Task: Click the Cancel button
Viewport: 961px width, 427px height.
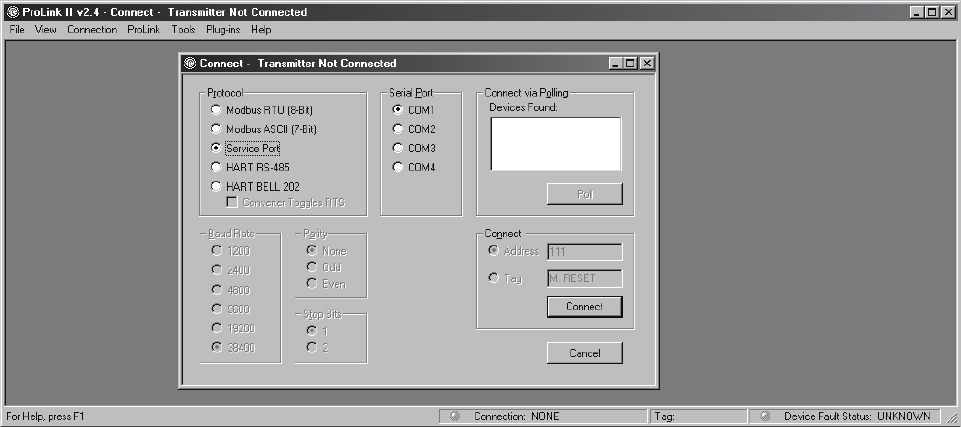Action: [585, 353]
